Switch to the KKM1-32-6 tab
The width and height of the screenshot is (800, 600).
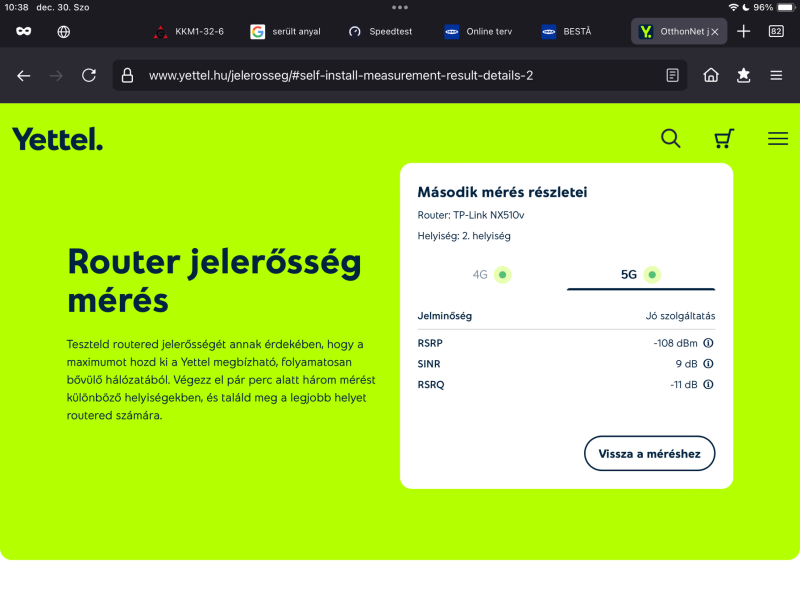(189, 32)
